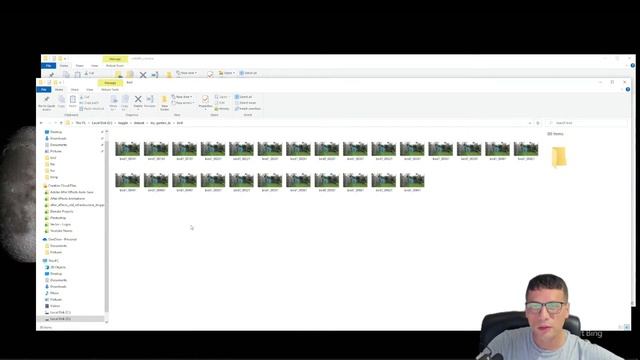Switch to the View ribbon tab
Viewport: 640px width, 360px height.
pyautogui.click(x=89, y=89)
